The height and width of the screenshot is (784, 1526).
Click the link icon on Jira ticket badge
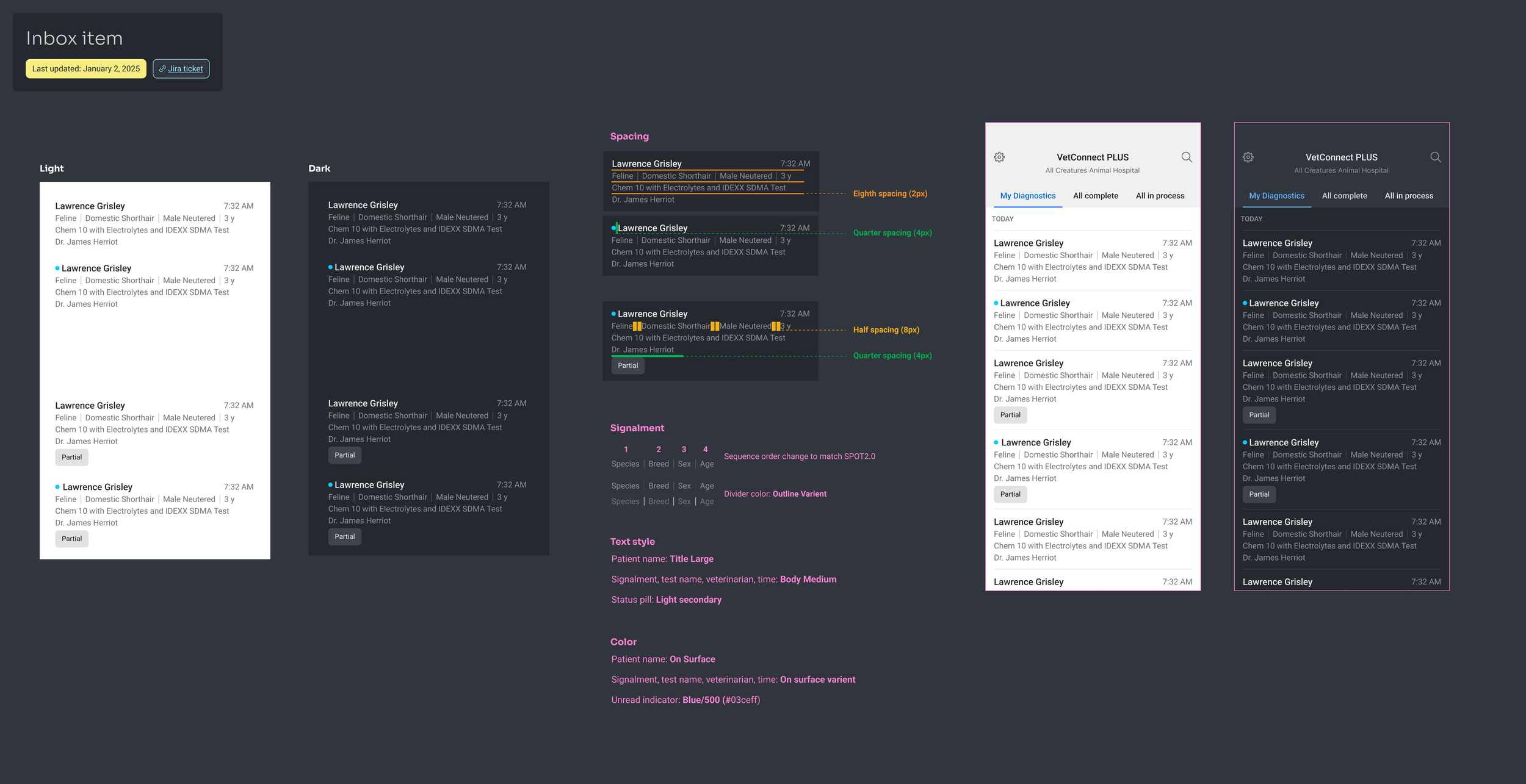pyautogui.click(x=162, y=69)
